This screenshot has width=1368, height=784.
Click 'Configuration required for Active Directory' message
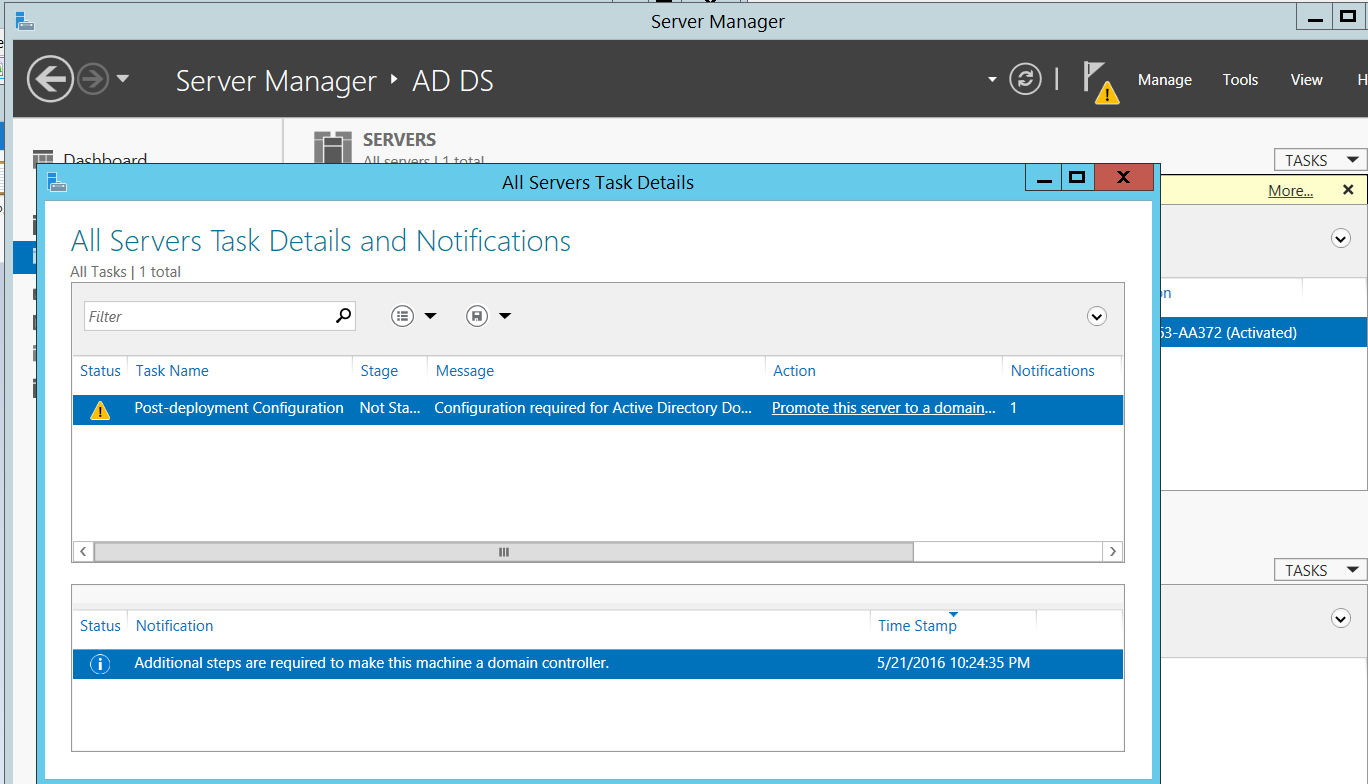593,408
